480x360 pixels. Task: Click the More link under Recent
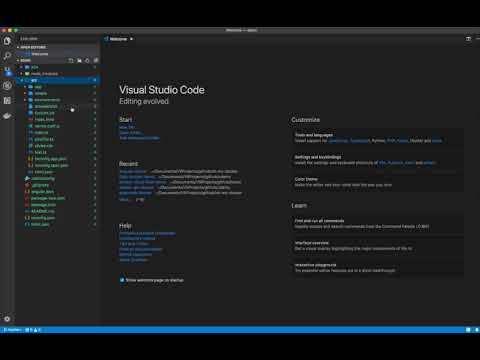[x=124, y=199]
